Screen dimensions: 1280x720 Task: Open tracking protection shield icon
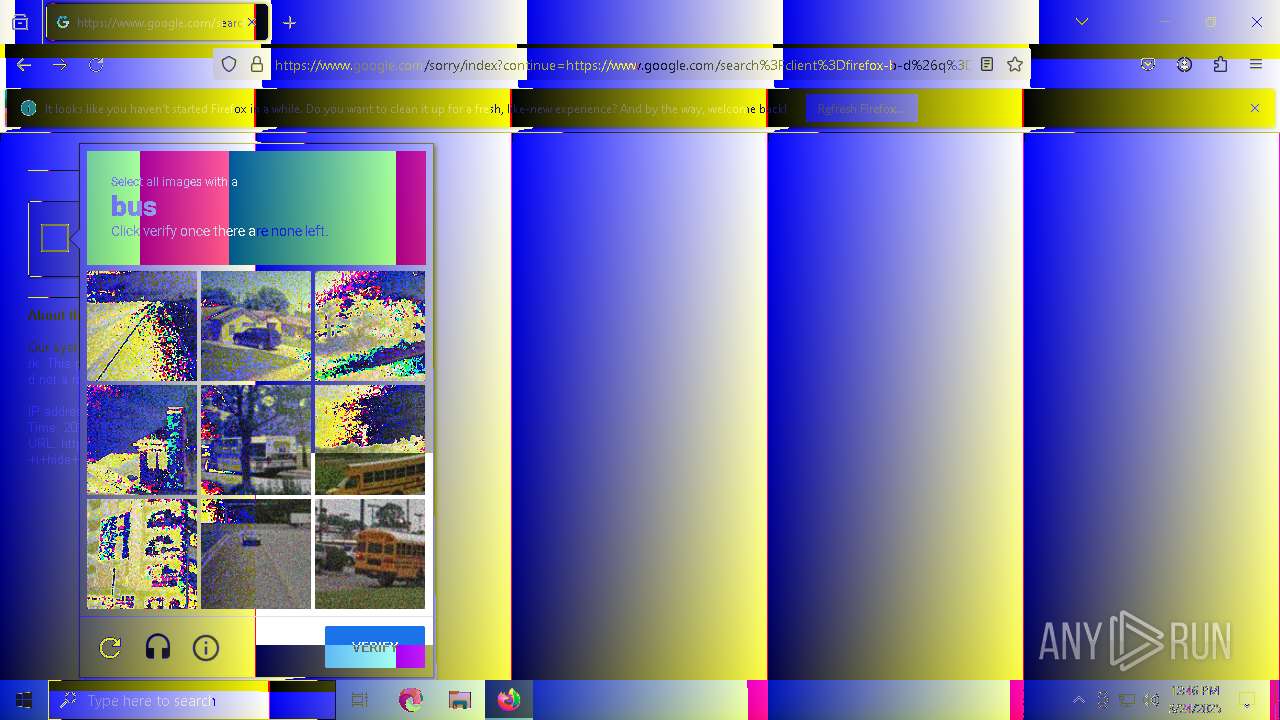click(229, 64)
